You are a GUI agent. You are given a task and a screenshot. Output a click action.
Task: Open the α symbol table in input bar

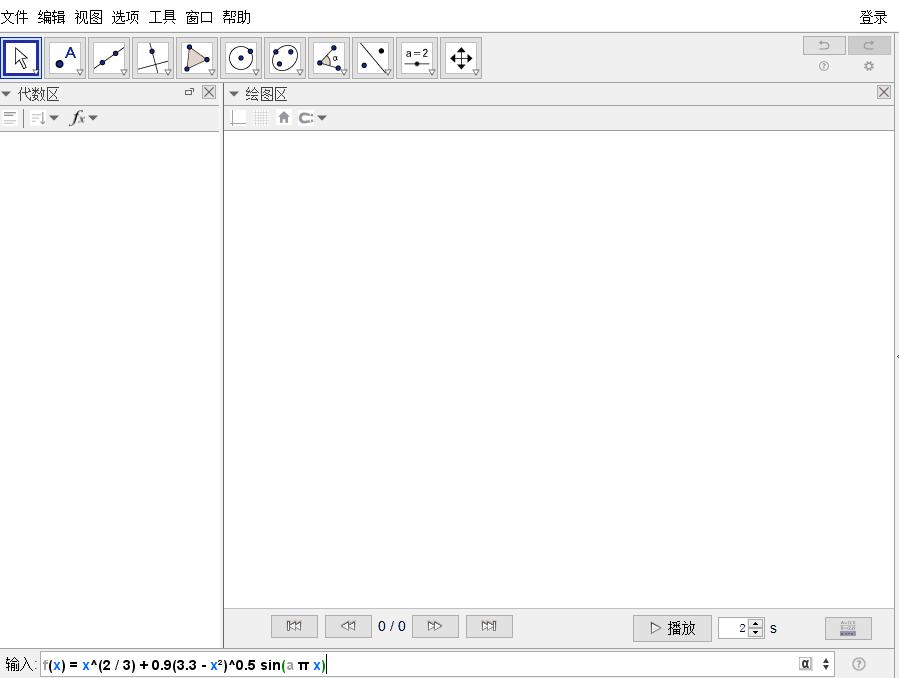click(806, 664)
